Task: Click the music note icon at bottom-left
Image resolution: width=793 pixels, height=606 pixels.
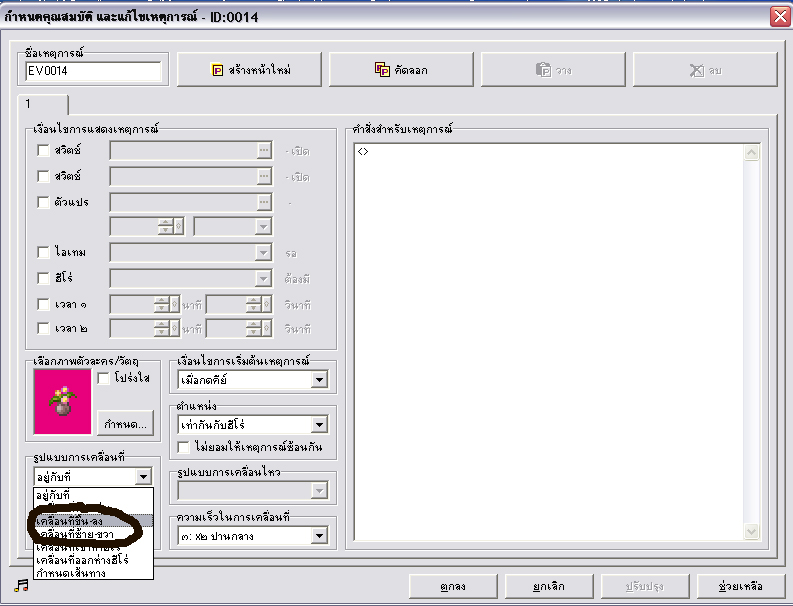Action: [21, 586]
